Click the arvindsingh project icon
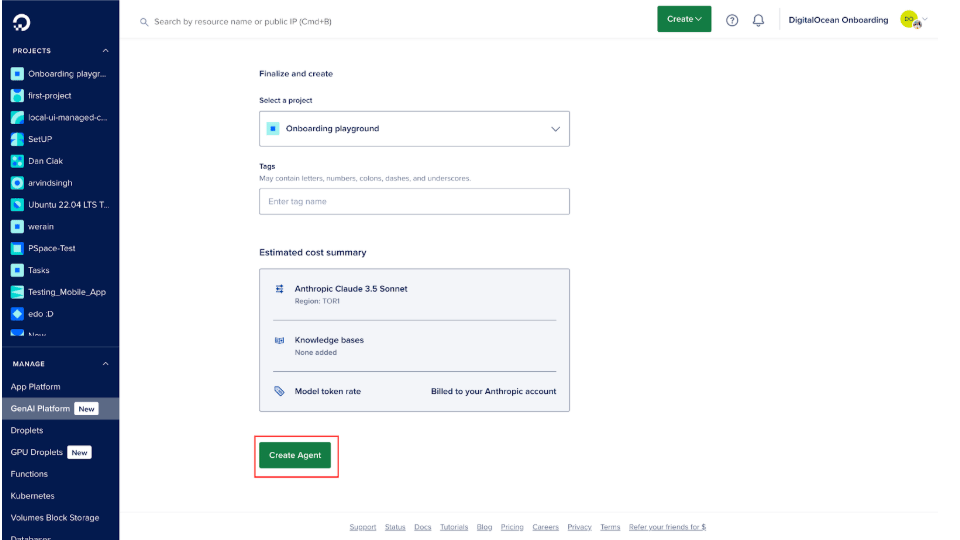The width and height of the screenshot is (960, 540). click(x=17, y=183)
